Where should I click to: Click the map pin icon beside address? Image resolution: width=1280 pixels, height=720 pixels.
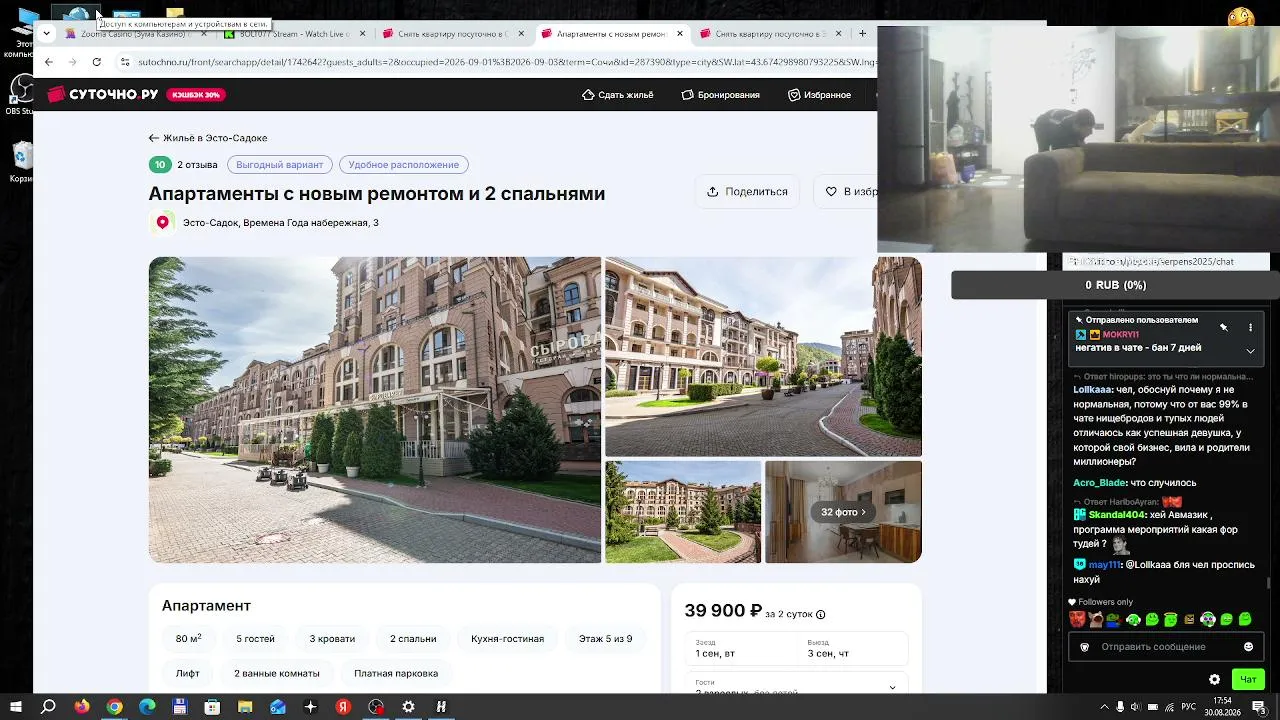[x=163, y=223]
